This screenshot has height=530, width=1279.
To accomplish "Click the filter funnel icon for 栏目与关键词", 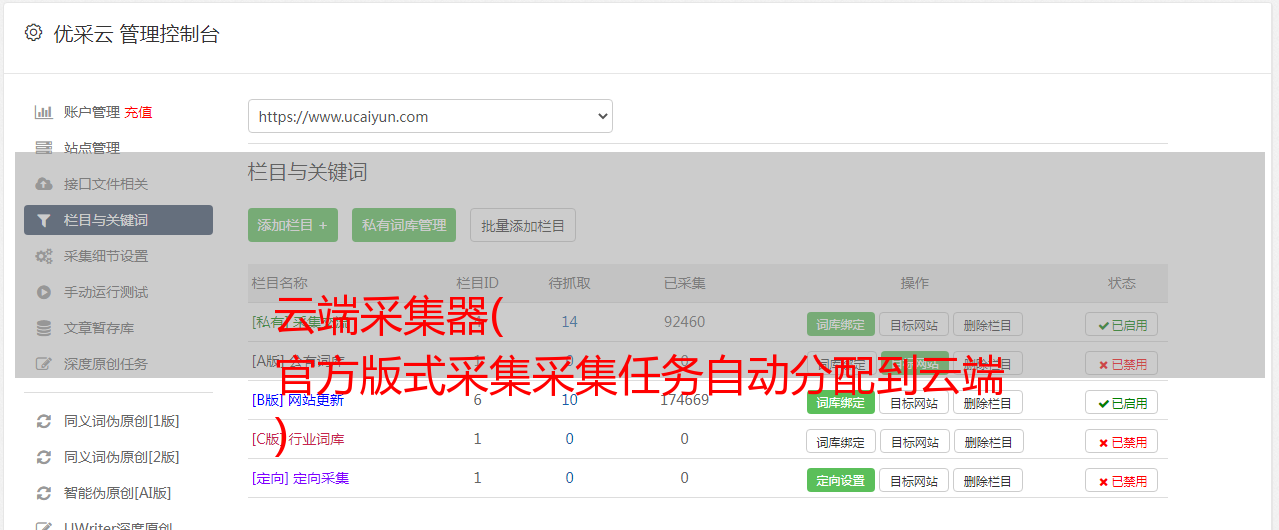I will (x=43, y=220).
